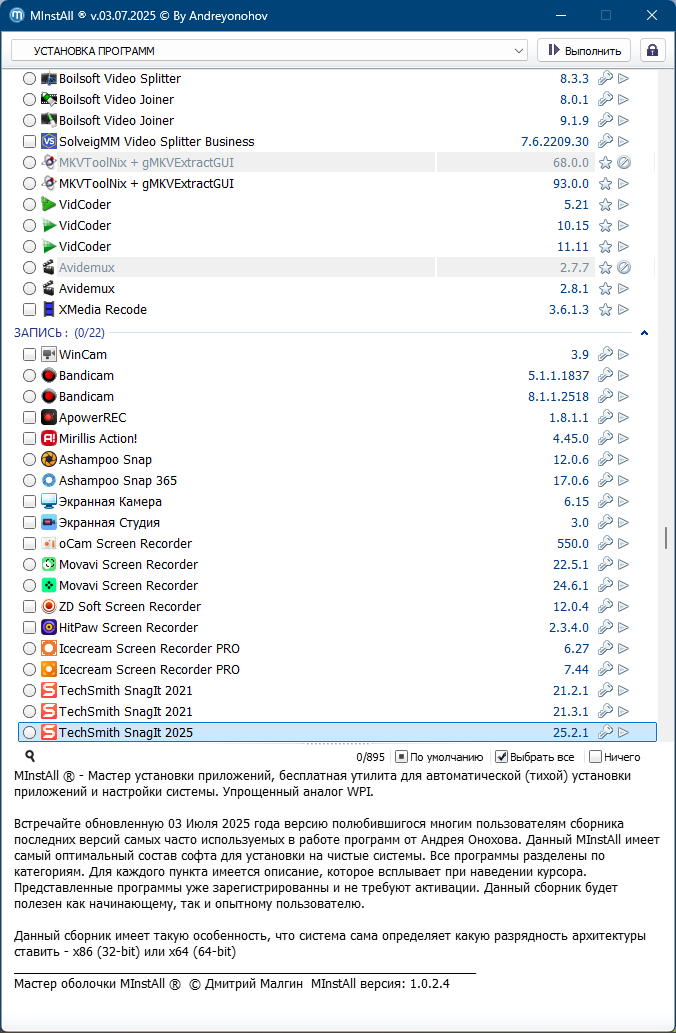
Task: Click key icon for Ashampoo Snap 365
Action: click(606, 481)
